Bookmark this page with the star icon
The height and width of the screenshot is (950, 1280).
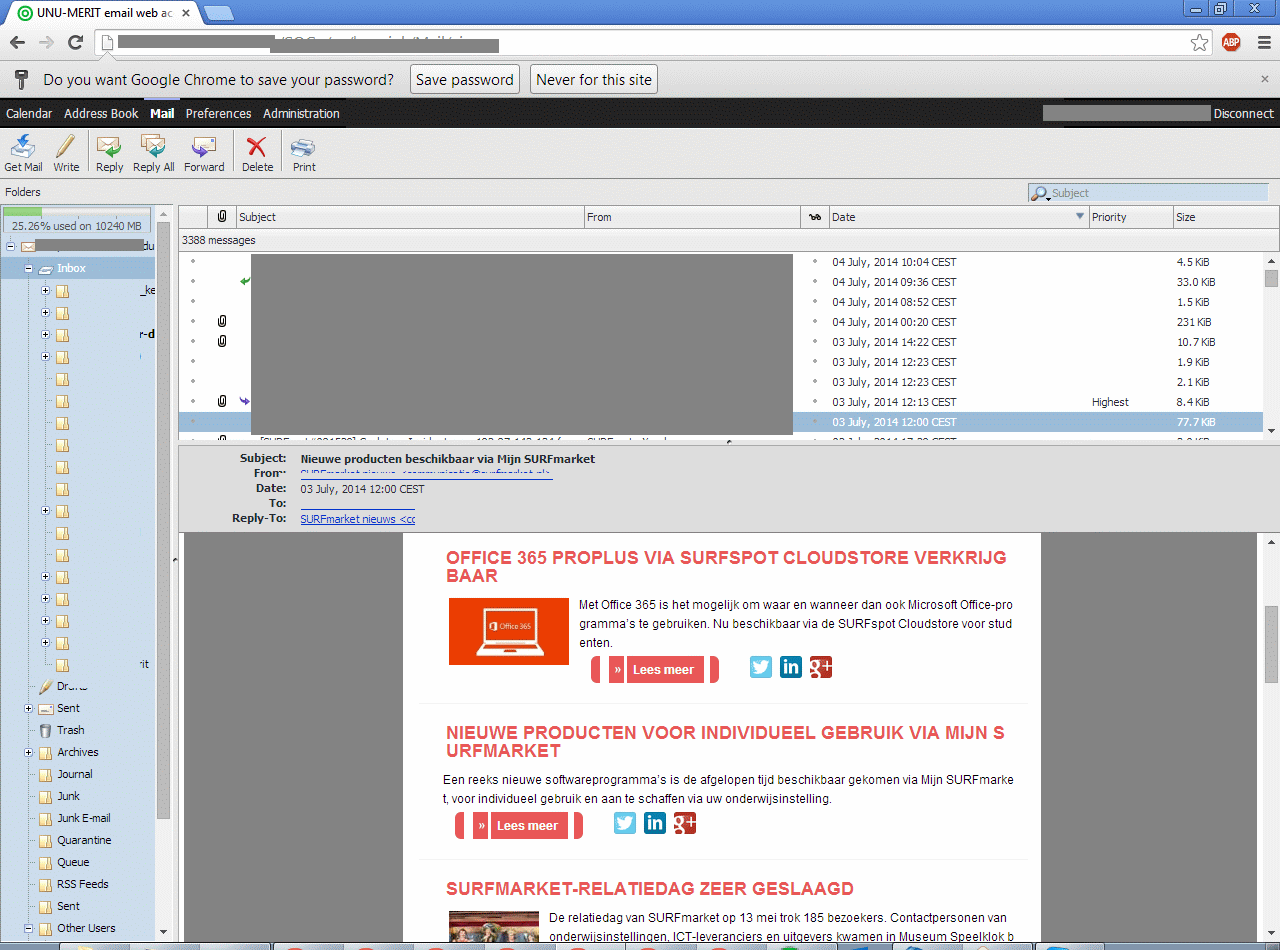coord(1199,42)
